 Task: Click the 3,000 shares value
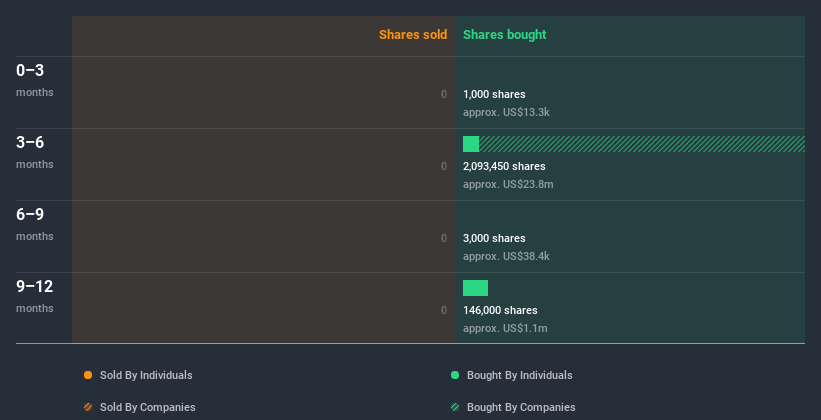[494, 238]
